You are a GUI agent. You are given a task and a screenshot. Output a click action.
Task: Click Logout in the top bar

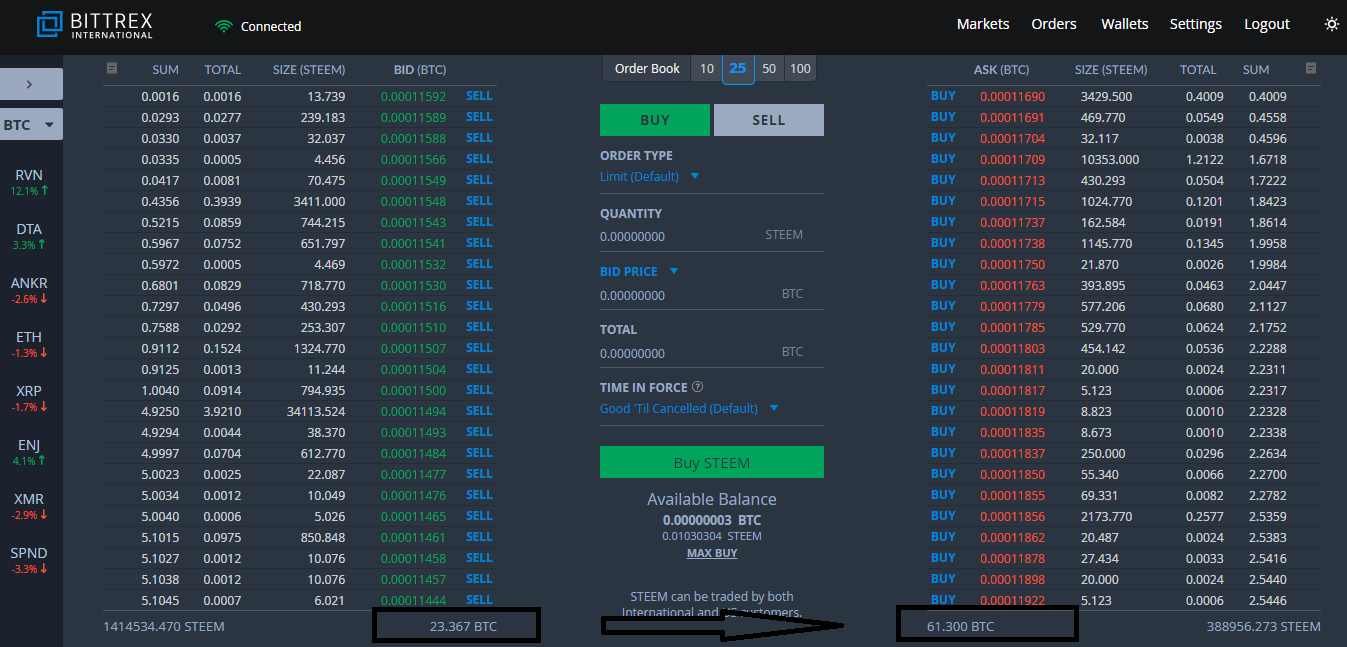tap(1267, 24)
